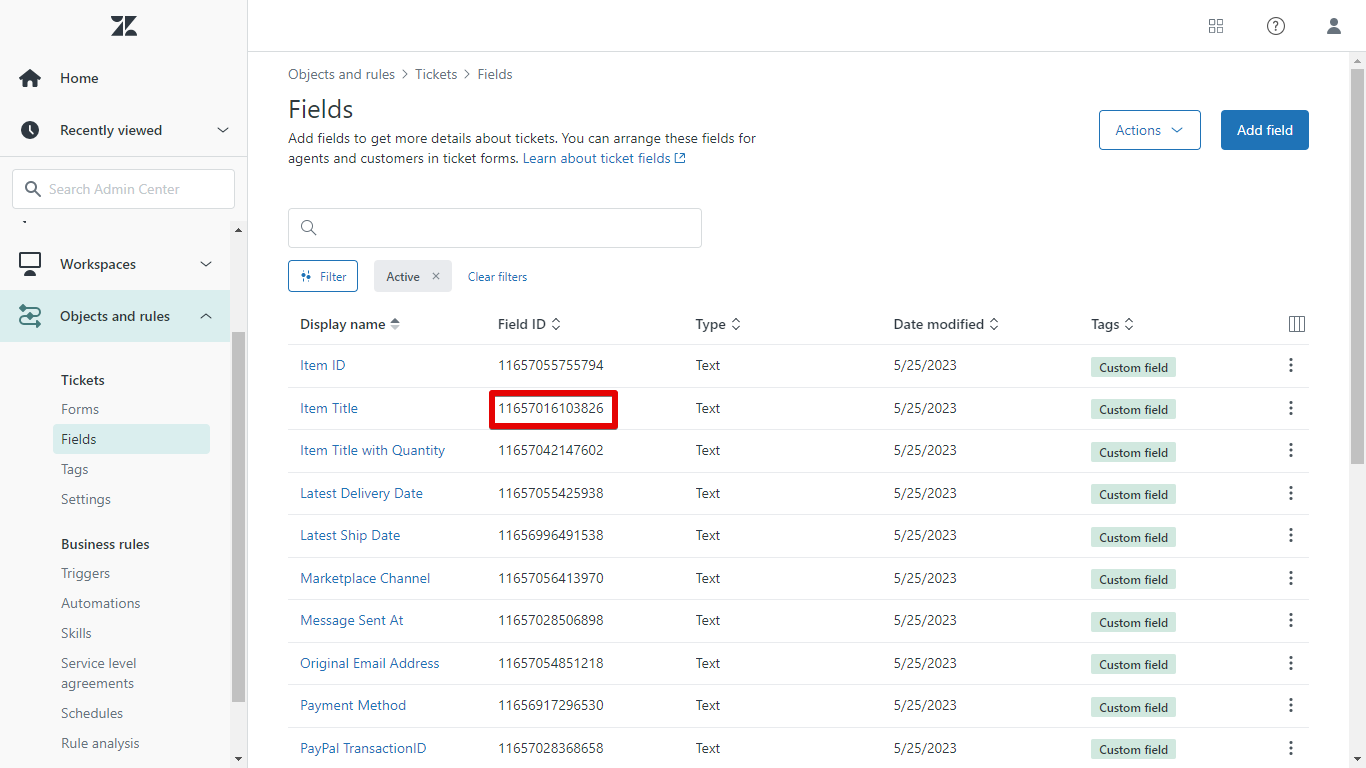
Task: Open Settings under Tickets
Action: [x=86, y=499]
